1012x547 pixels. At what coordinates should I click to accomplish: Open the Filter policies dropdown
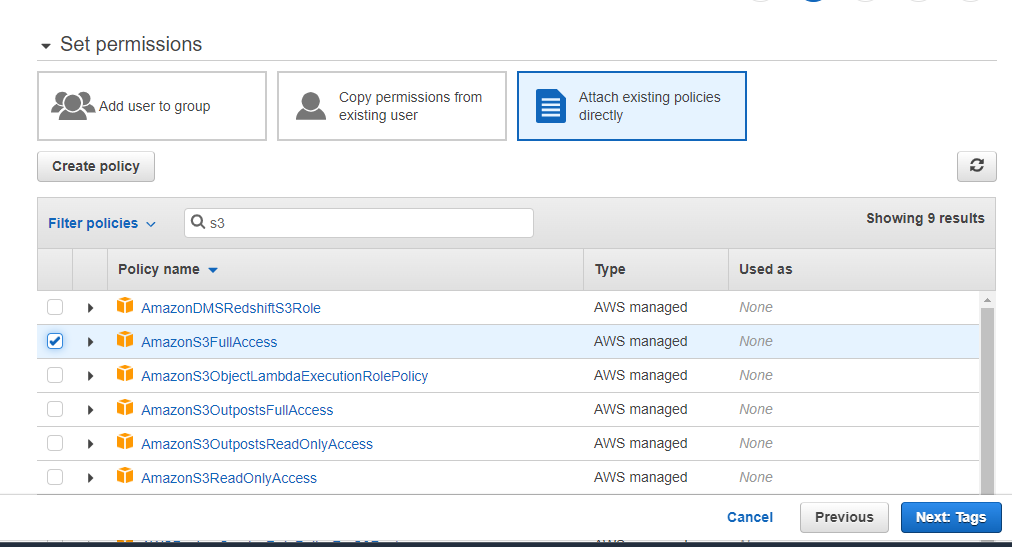pyautogui.click(x=102, y=223)
